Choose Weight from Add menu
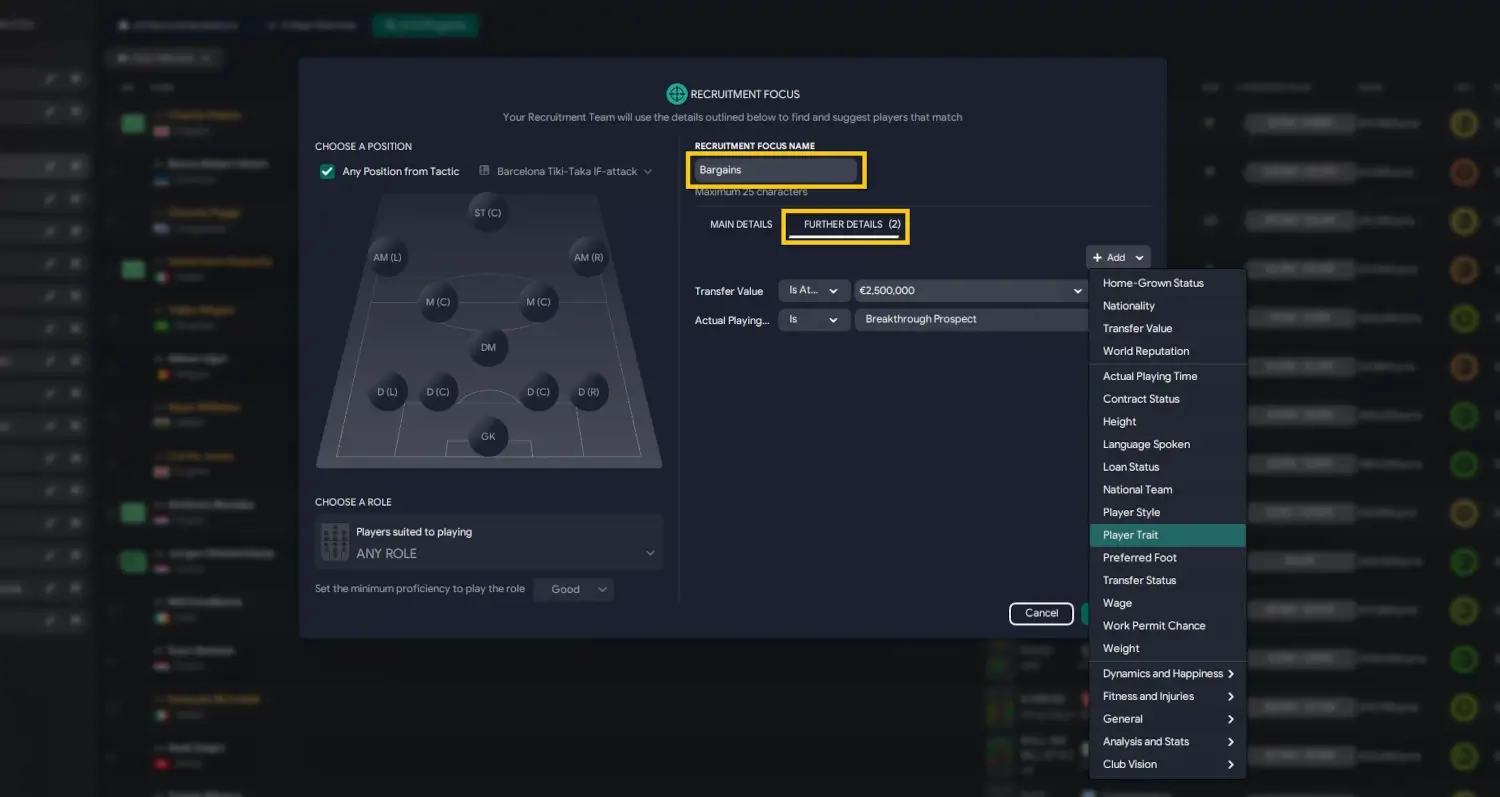 click(1167, 648)
